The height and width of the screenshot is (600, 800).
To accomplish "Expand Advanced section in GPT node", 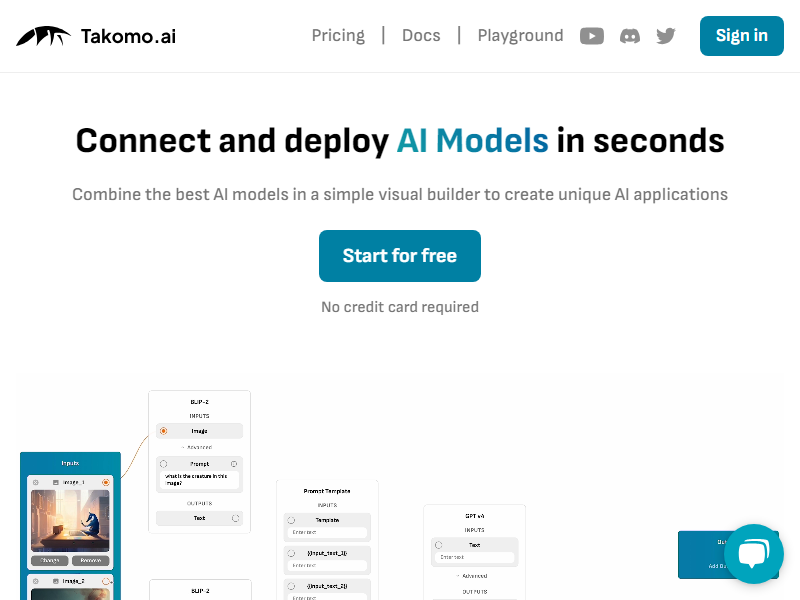I will [x=472, y=576].
